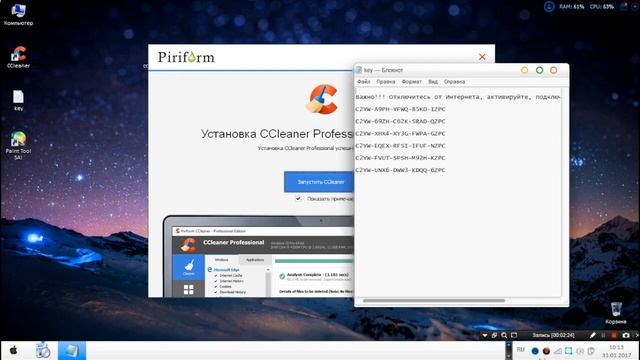Open the Компьютер desktop icon
Screen dimensions: 640x360
pyautogui.click(x=18, y=14)
